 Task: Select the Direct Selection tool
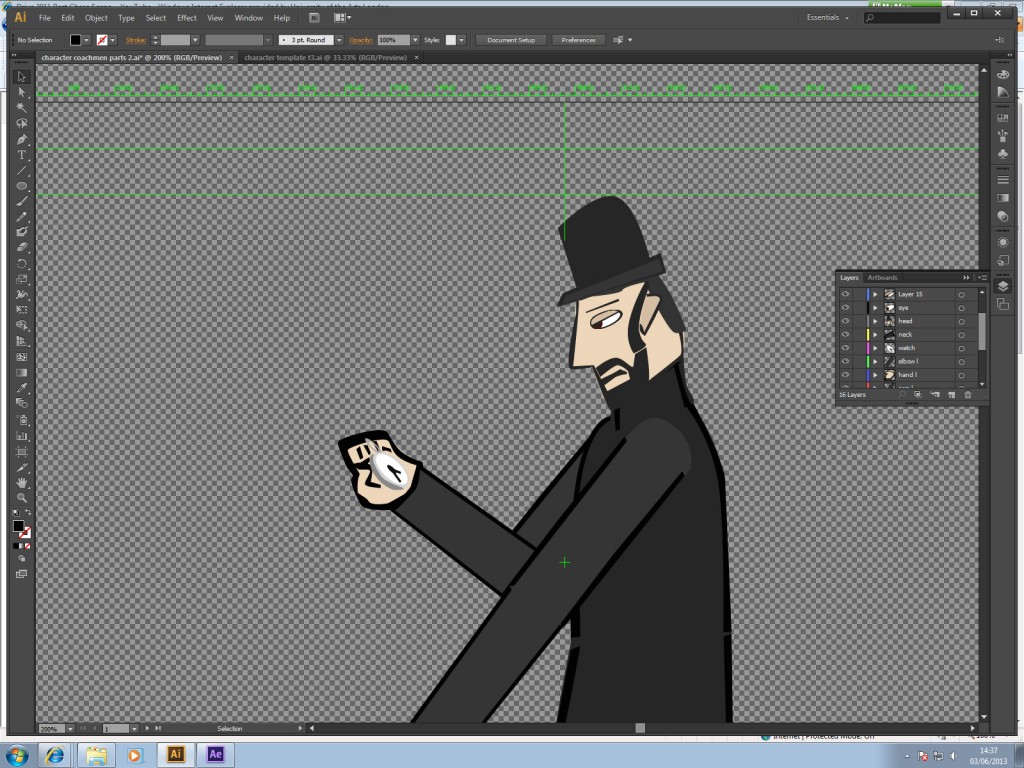tap(22, 92)
